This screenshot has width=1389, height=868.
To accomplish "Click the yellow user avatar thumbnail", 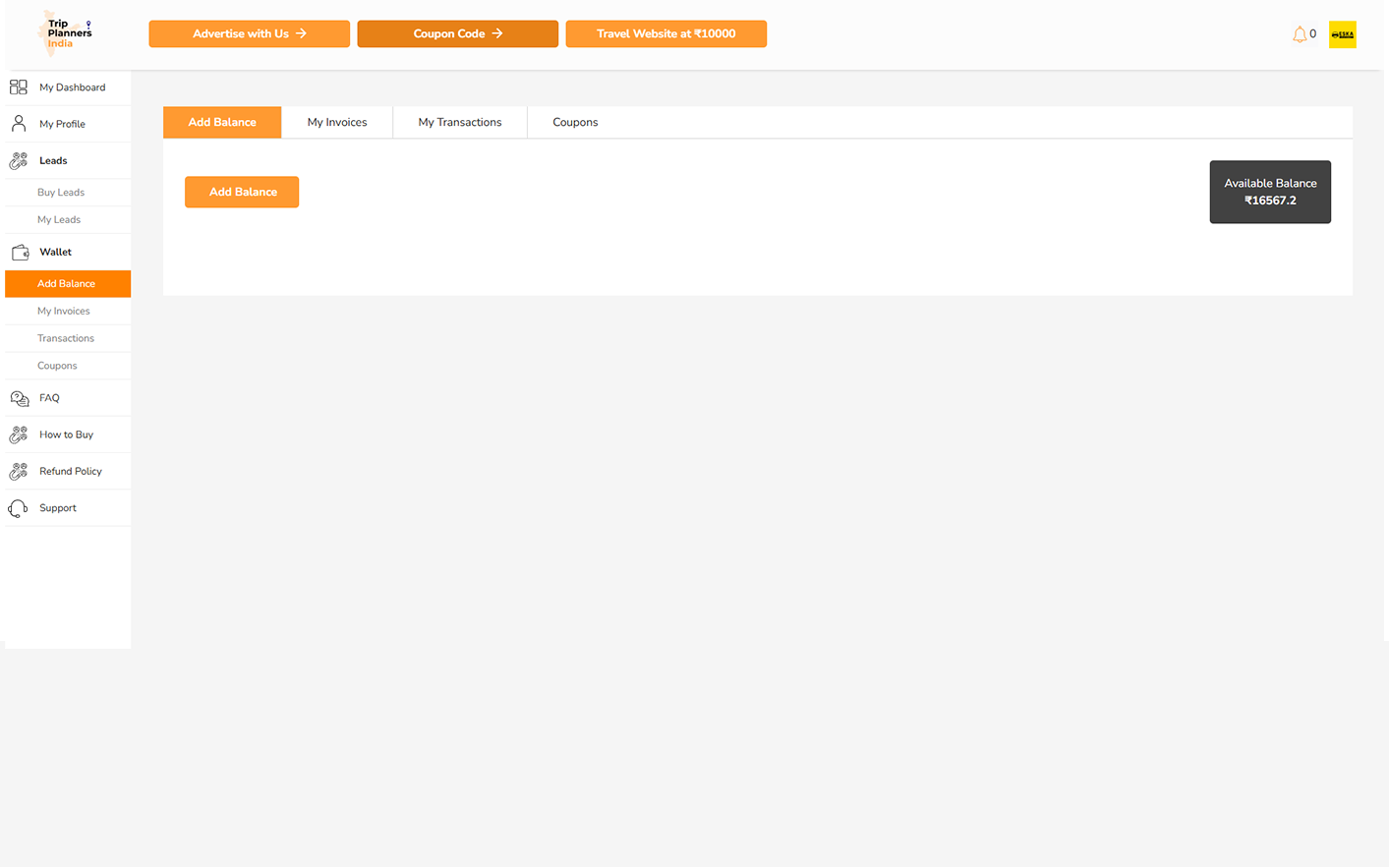I will (1342, 34).
